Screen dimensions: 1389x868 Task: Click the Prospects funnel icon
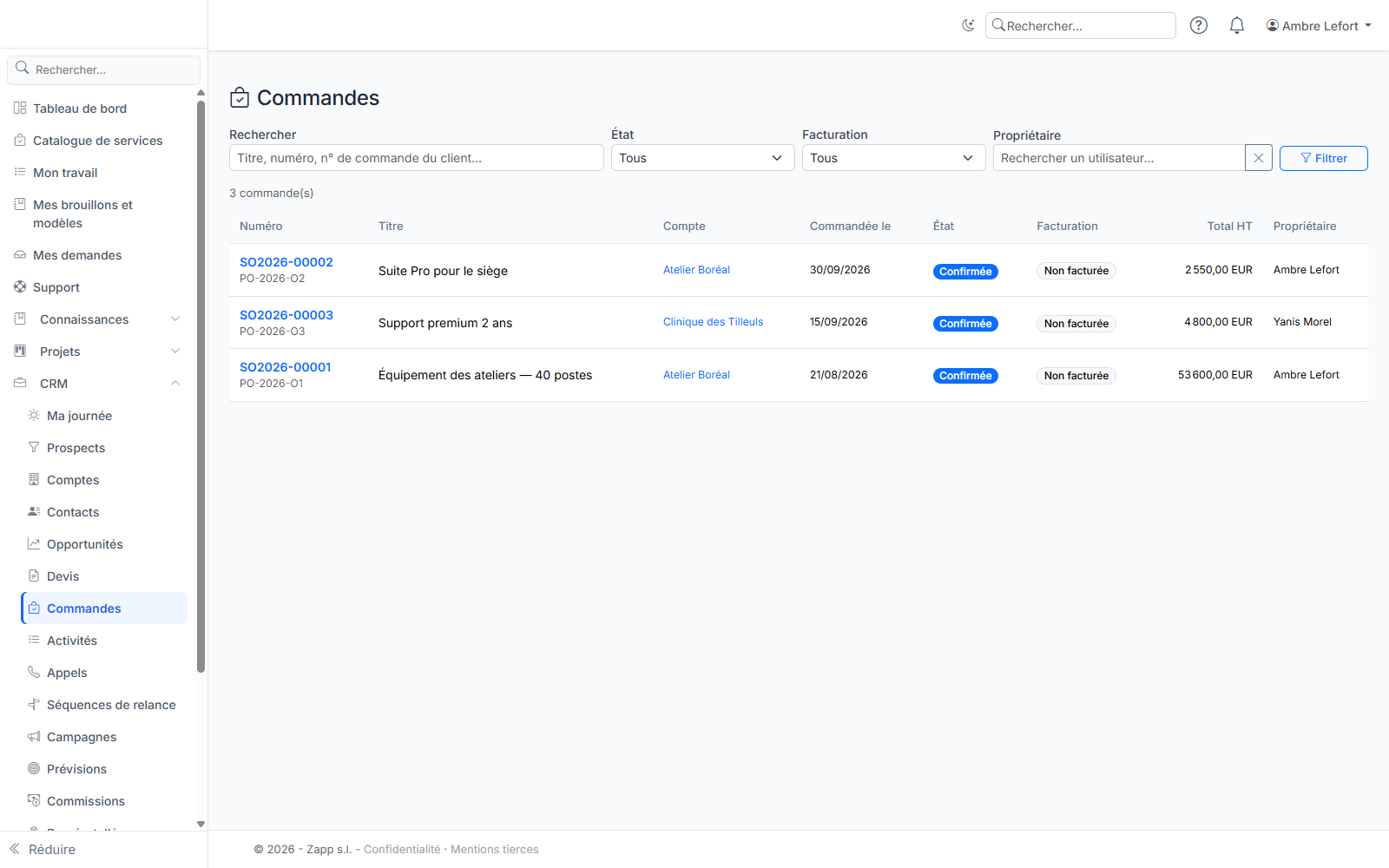coord(34,447)
